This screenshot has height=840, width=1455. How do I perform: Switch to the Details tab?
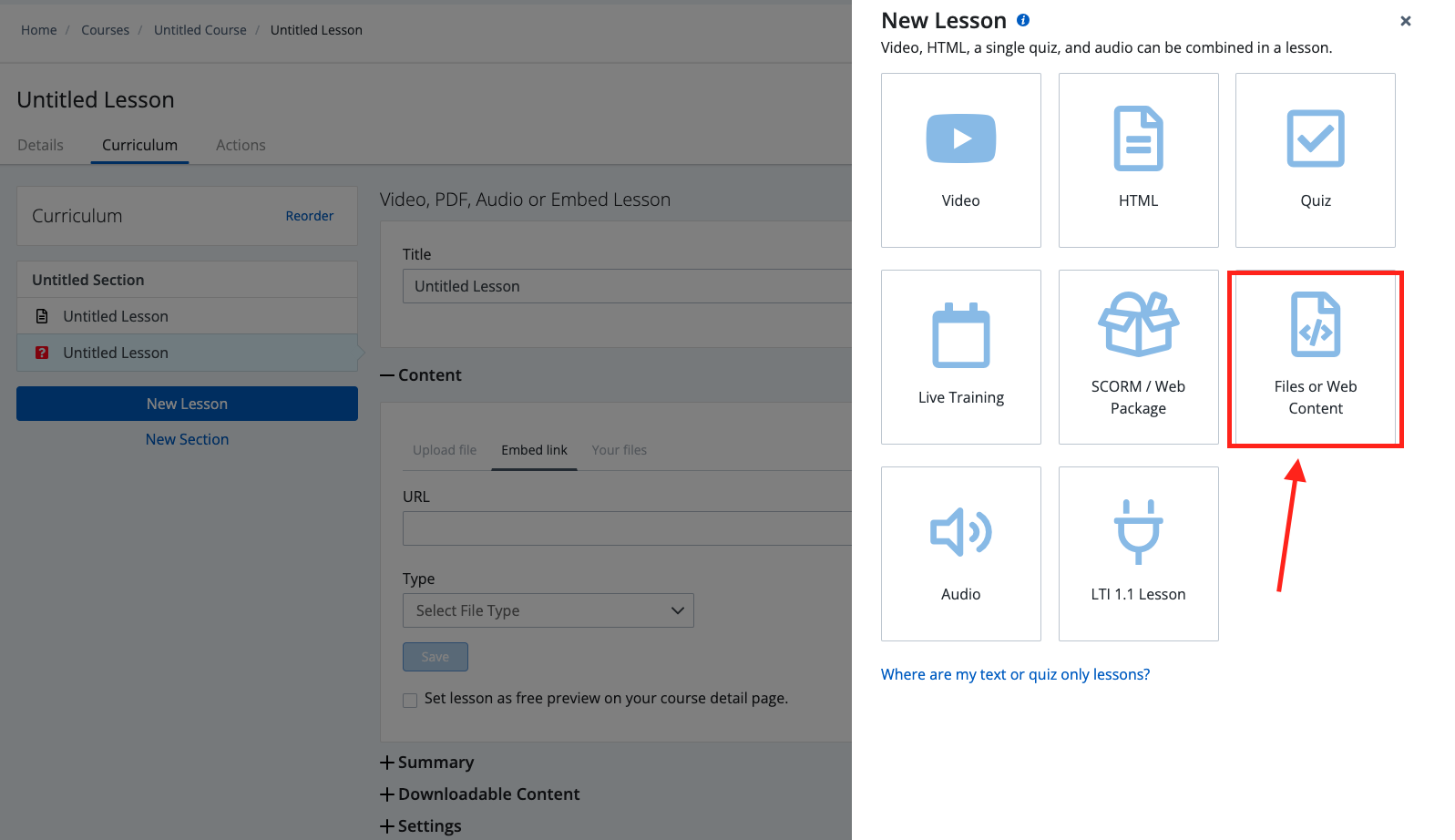[40, 145]
